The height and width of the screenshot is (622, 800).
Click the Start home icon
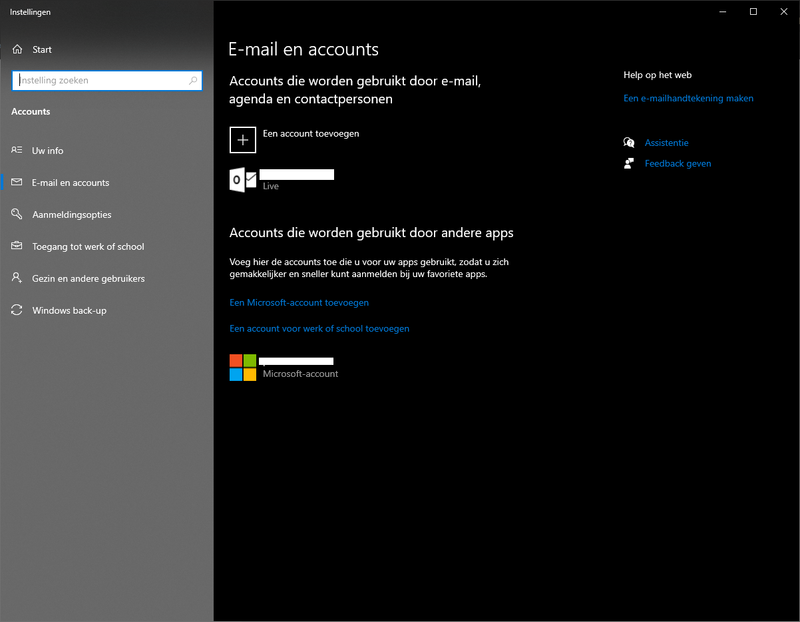pyautogui.click(x=17, y=49)
